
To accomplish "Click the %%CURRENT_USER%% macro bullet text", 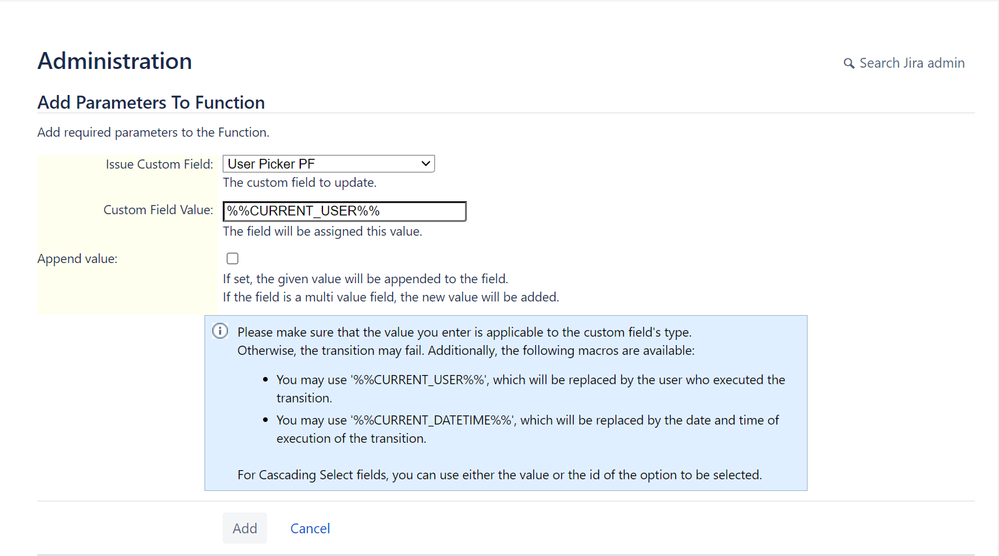I will 531,388.
